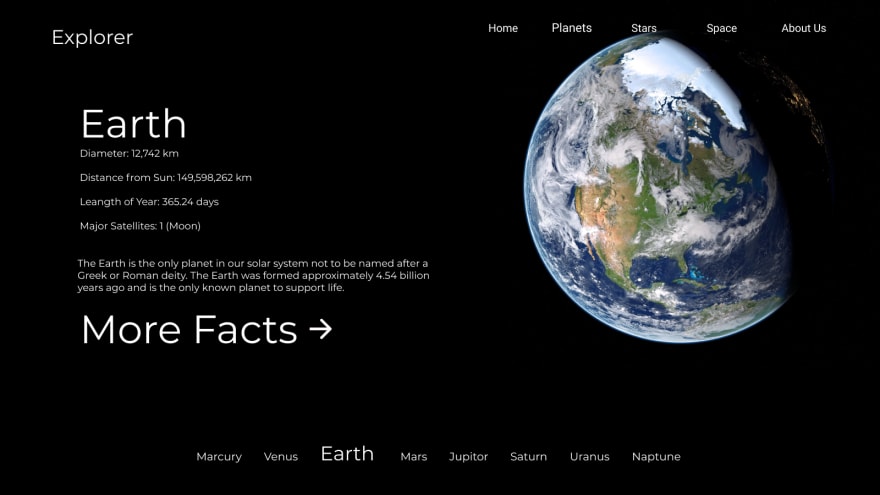The width and height of the screenshot is (880, 495).
Task: Open the About Us page
Action: pyautogui.click(x=803, y=28)
